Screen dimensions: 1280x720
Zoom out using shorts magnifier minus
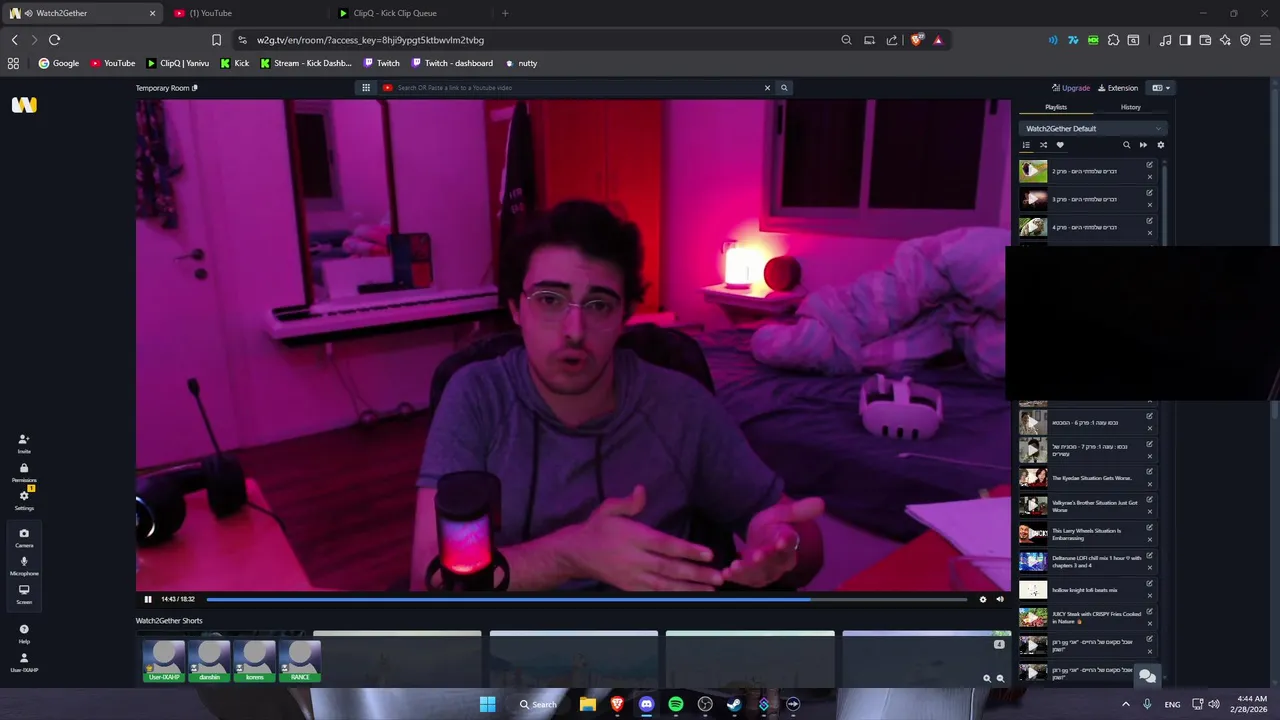tap(1000, 679)
